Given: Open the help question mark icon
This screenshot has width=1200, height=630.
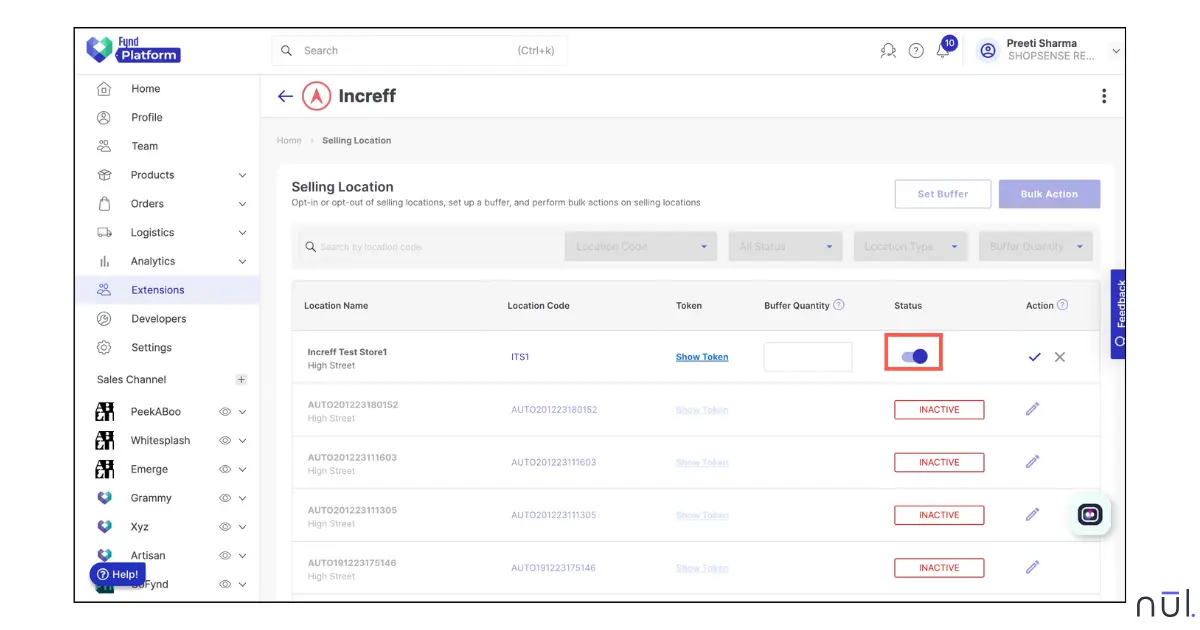Looking at the screenshot, I should (x=916, y=50).
